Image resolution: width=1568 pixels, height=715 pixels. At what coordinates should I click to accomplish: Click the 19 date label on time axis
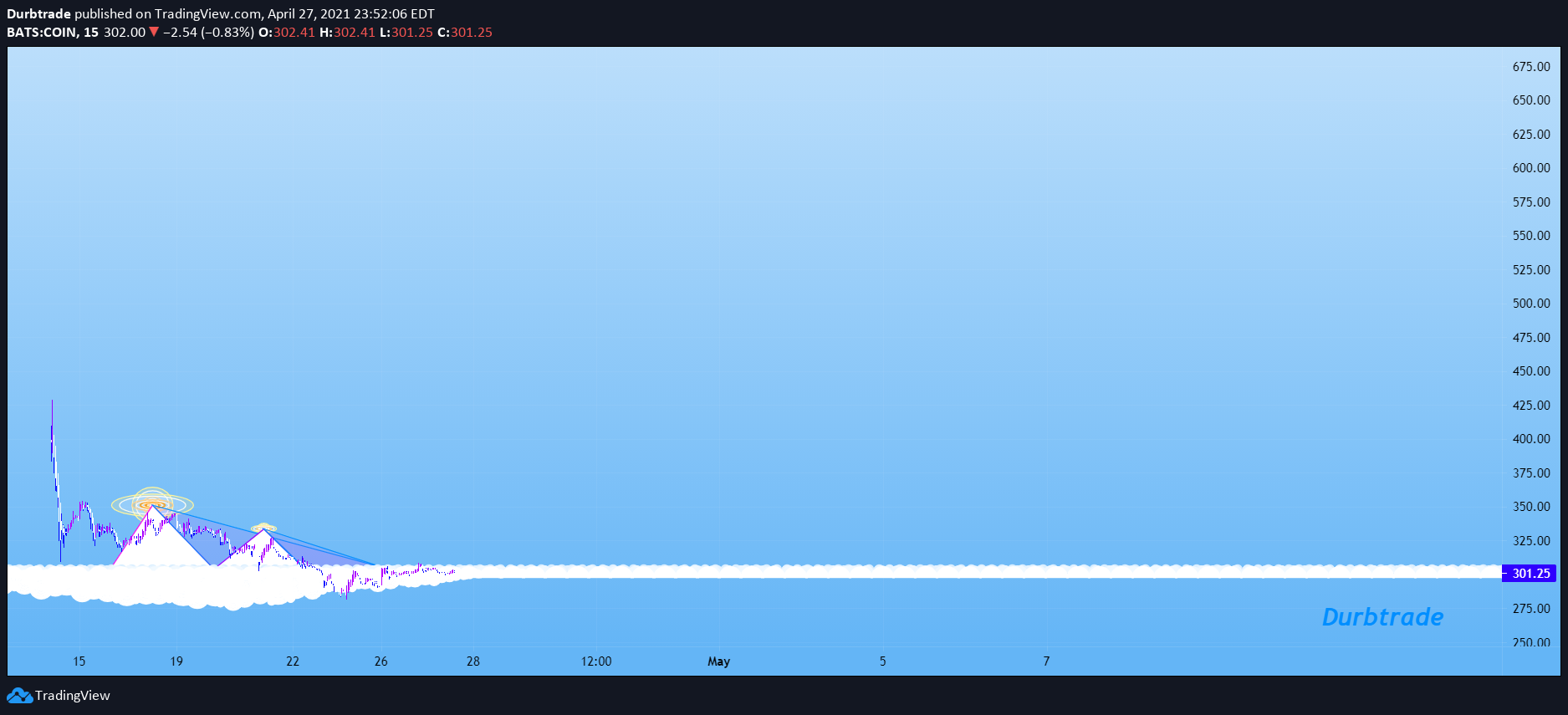176,661
